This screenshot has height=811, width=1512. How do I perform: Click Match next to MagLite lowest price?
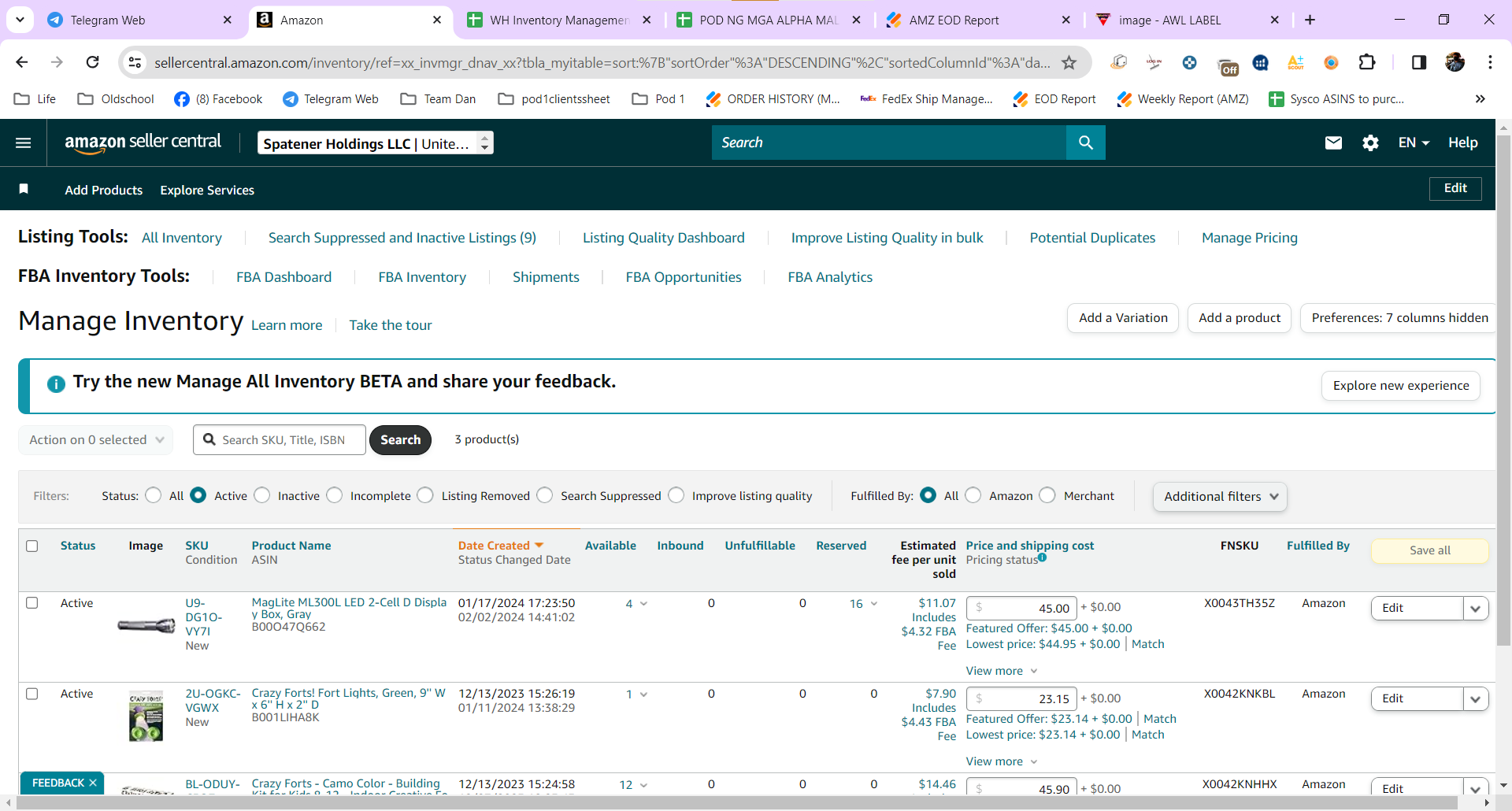coord(1148,644)
